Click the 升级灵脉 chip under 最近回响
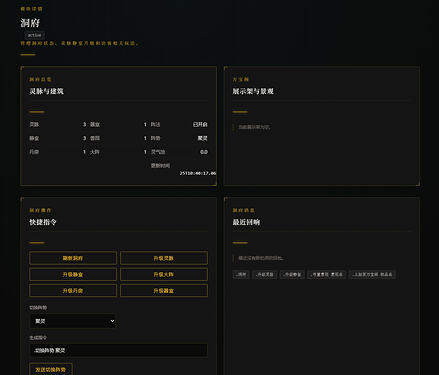The height and width of the screenshot is (375, 439). tap(265, 275)
